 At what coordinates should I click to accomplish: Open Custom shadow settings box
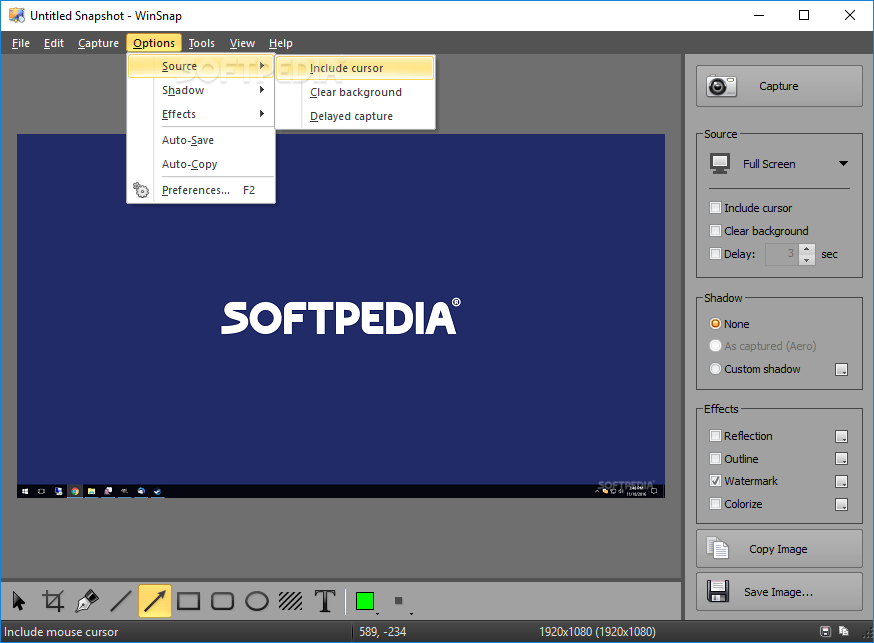click(x=842, y=369)
